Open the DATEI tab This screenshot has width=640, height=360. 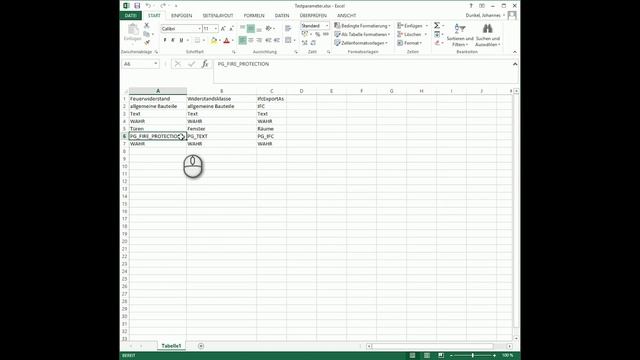(131, 16)
